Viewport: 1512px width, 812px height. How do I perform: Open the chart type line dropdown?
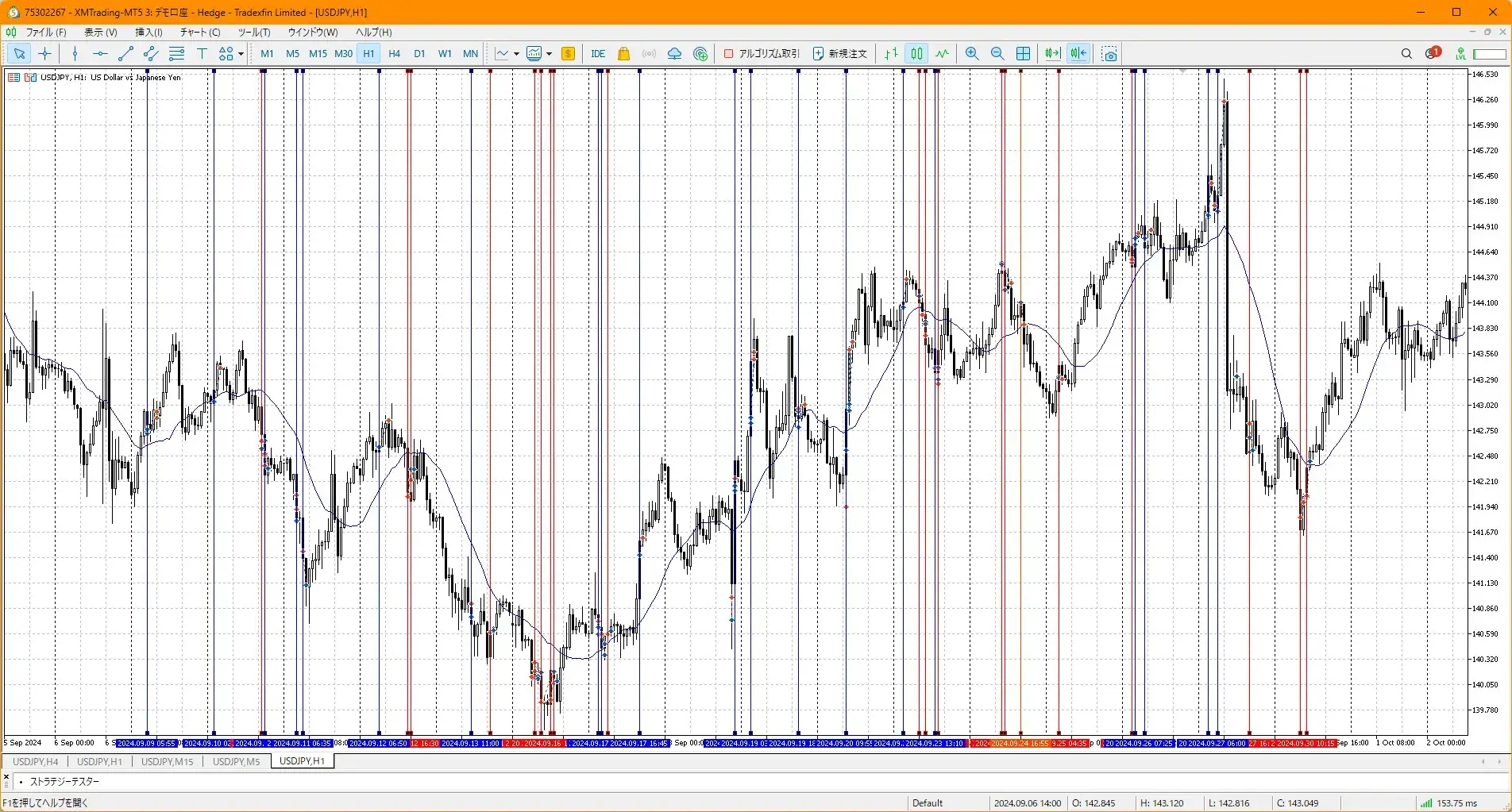click(516, 54)
